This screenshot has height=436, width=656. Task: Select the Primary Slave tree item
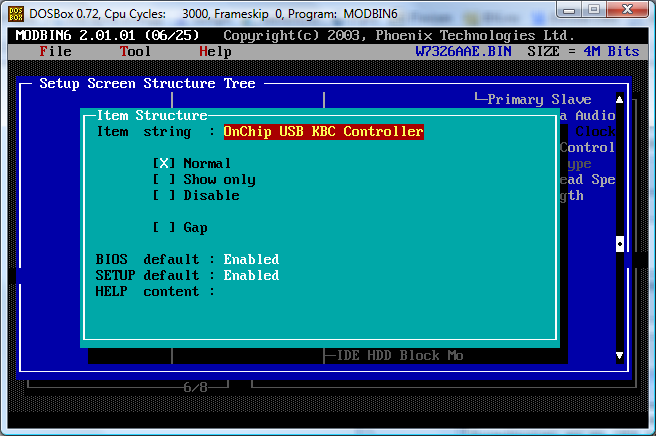pos(539,100)
